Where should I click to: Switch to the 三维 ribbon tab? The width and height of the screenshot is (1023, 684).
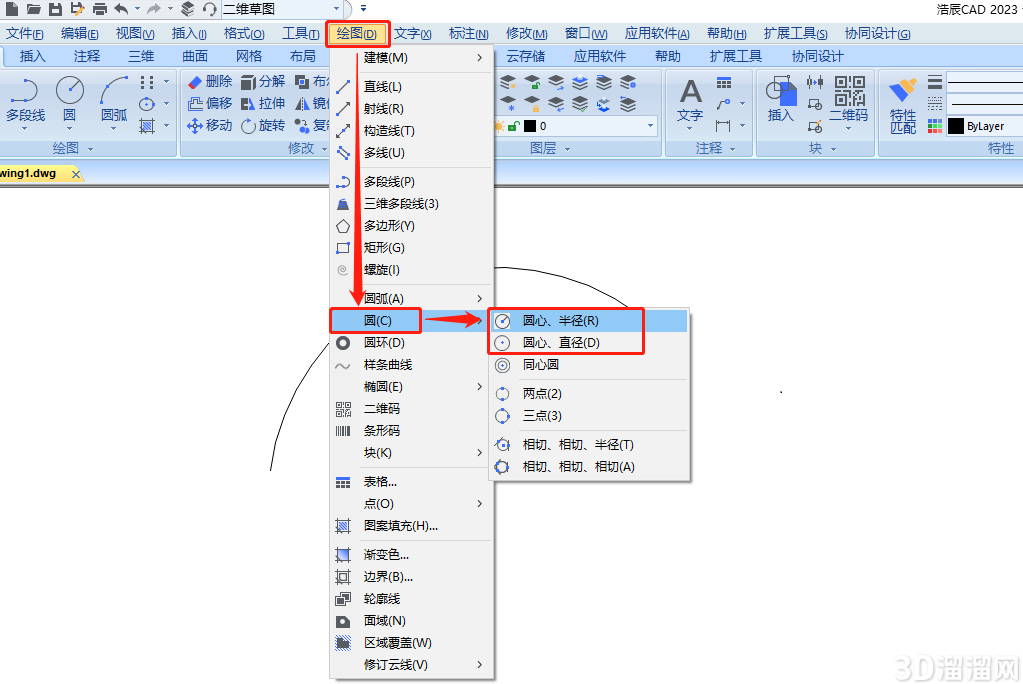(141, 56)
